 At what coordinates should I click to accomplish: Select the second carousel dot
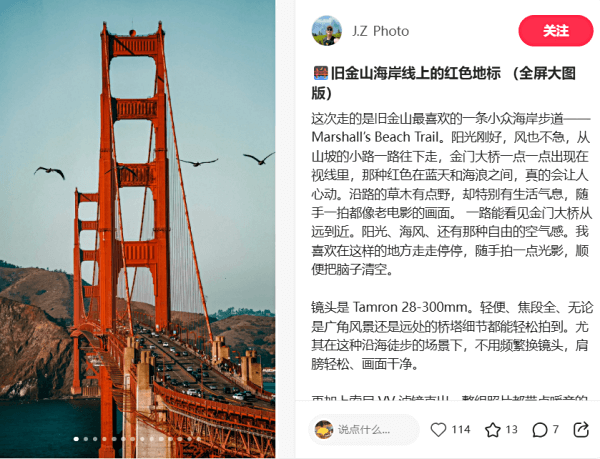click(86, 439)
